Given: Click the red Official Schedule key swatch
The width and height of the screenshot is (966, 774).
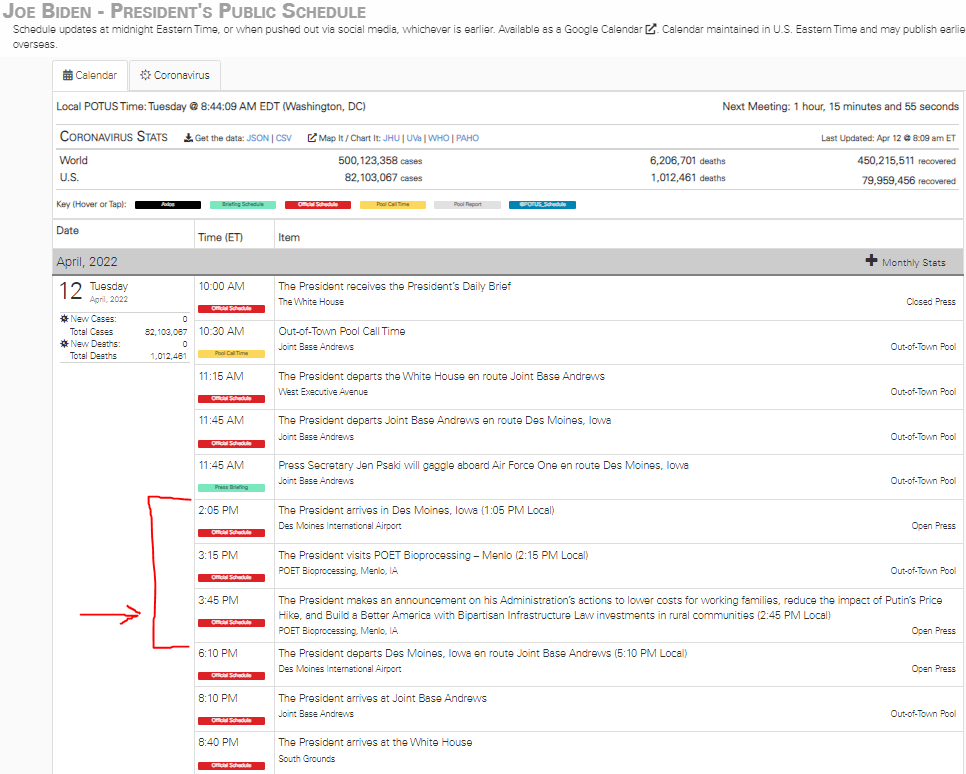Looking at the screenshot, I should (x=317, y=205).
